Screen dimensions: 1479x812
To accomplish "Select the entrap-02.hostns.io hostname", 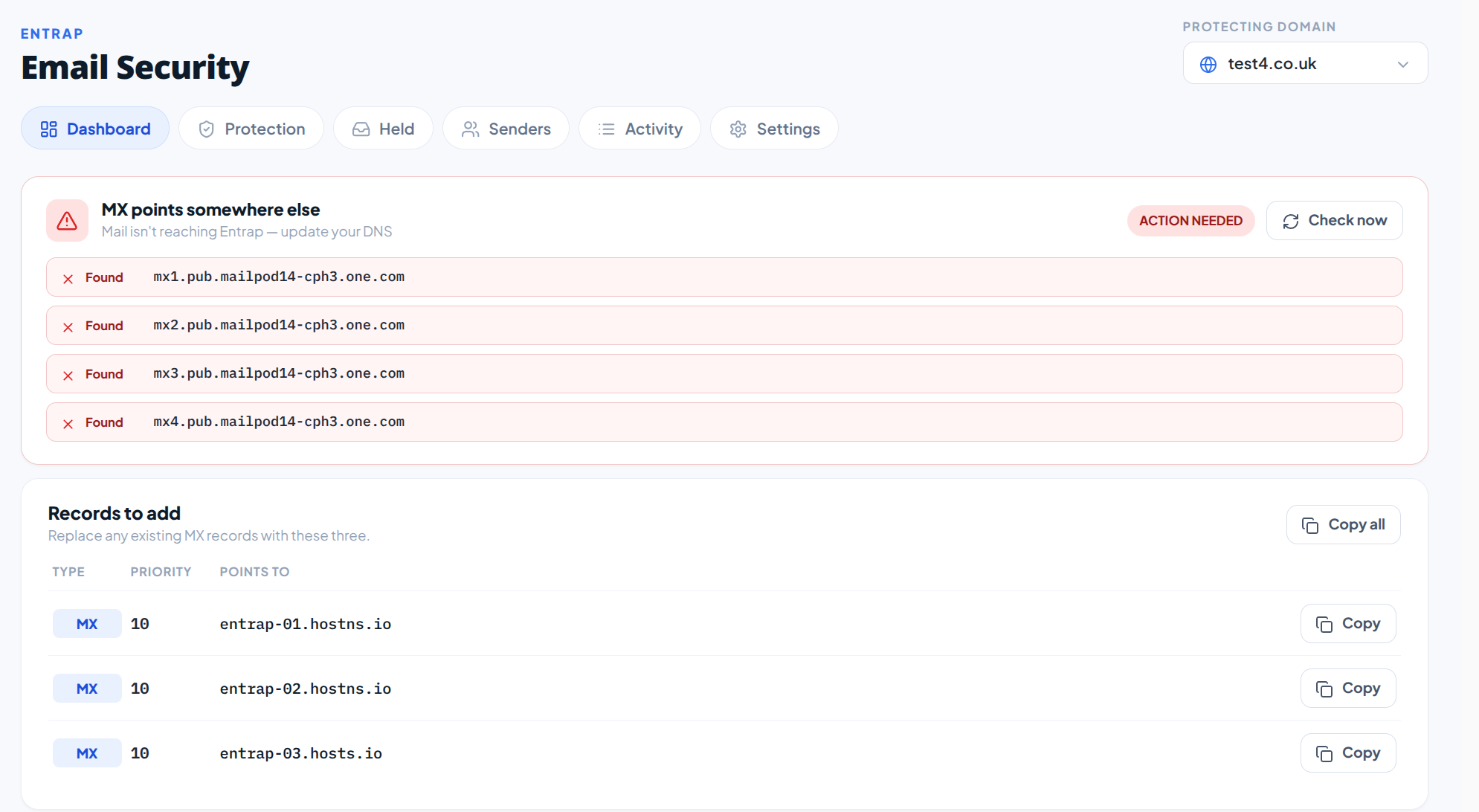I will pyautogui.click(x=306, y=689).
